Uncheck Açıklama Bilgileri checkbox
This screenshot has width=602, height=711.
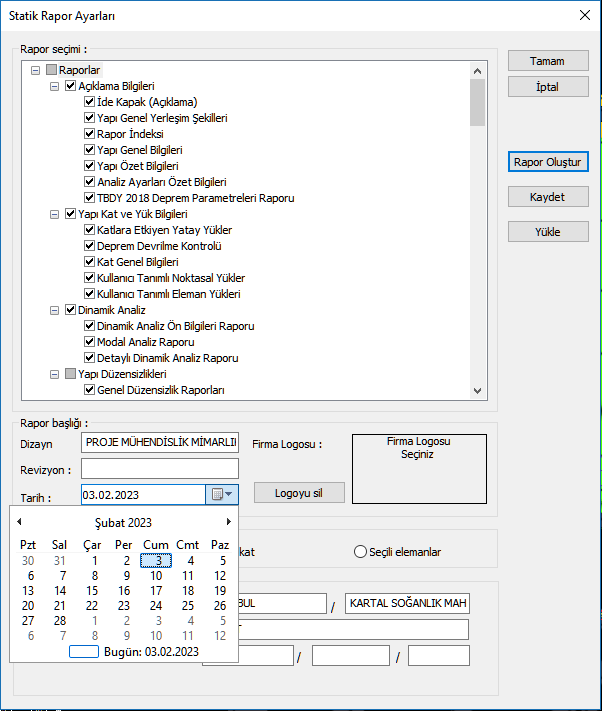tap(70, 86)
